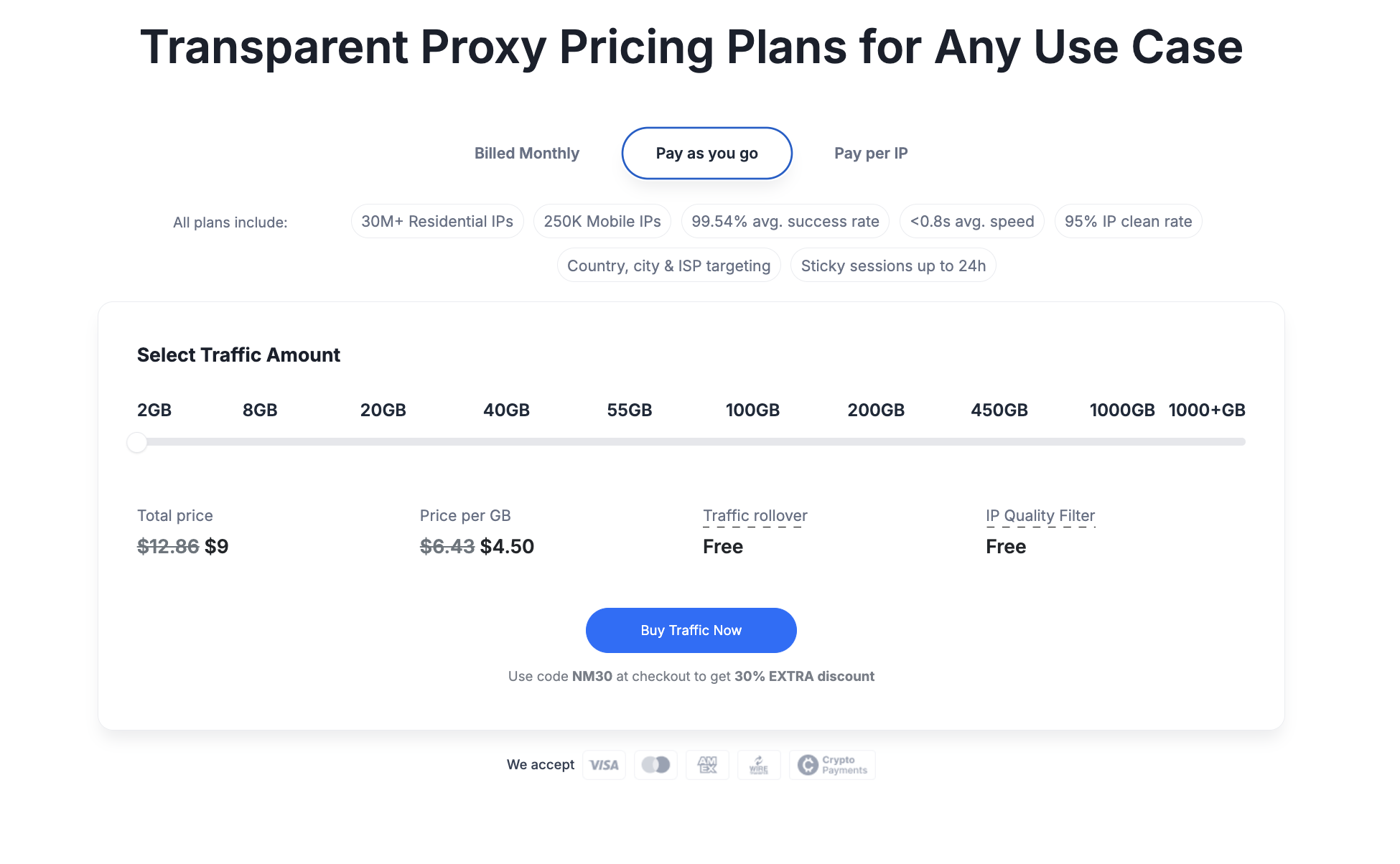
Task: Click the wire transfer icon
Action: (759, 765)
